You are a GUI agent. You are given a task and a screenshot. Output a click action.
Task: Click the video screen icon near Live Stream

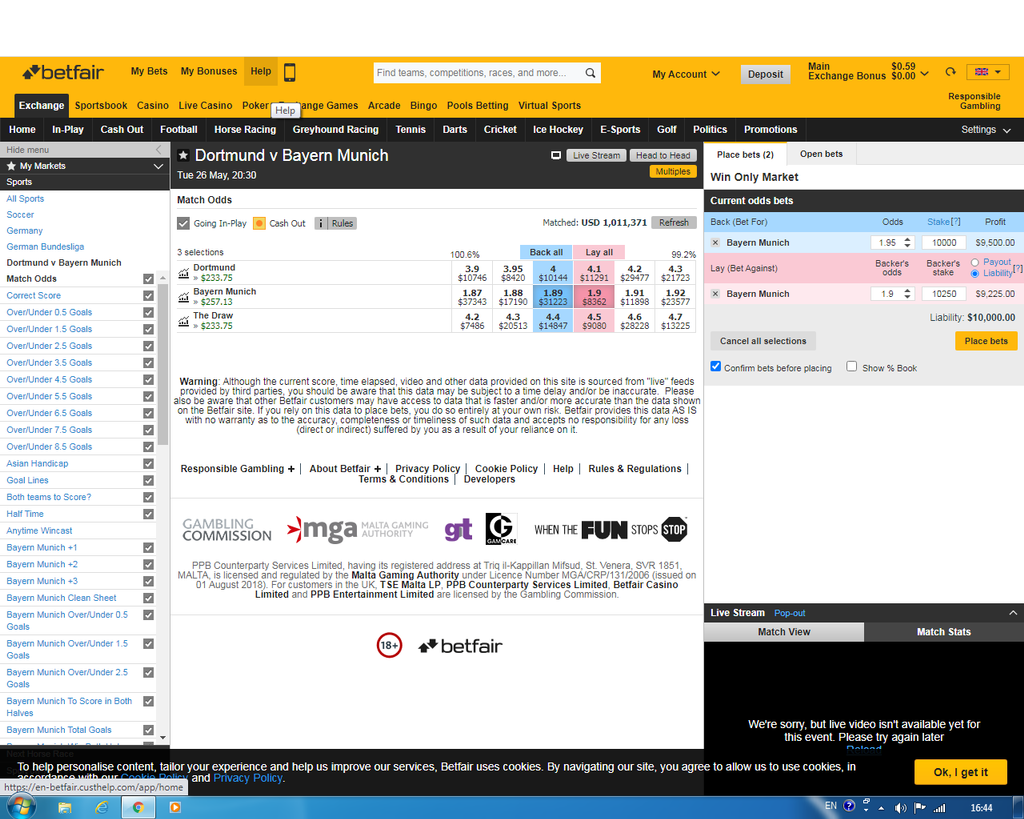click(556, 155)
